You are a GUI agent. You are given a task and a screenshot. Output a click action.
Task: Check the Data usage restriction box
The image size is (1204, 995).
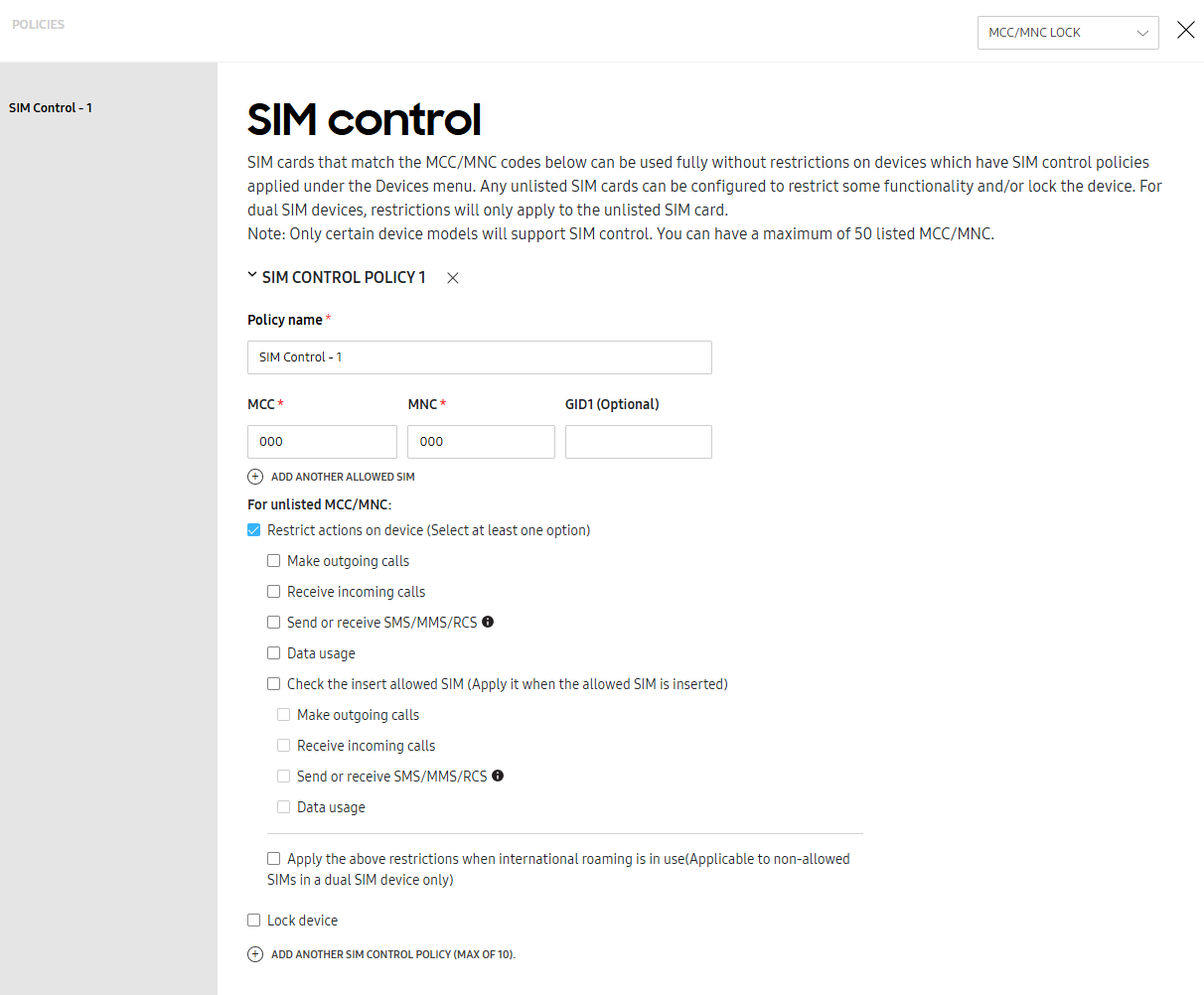point(274,652)
